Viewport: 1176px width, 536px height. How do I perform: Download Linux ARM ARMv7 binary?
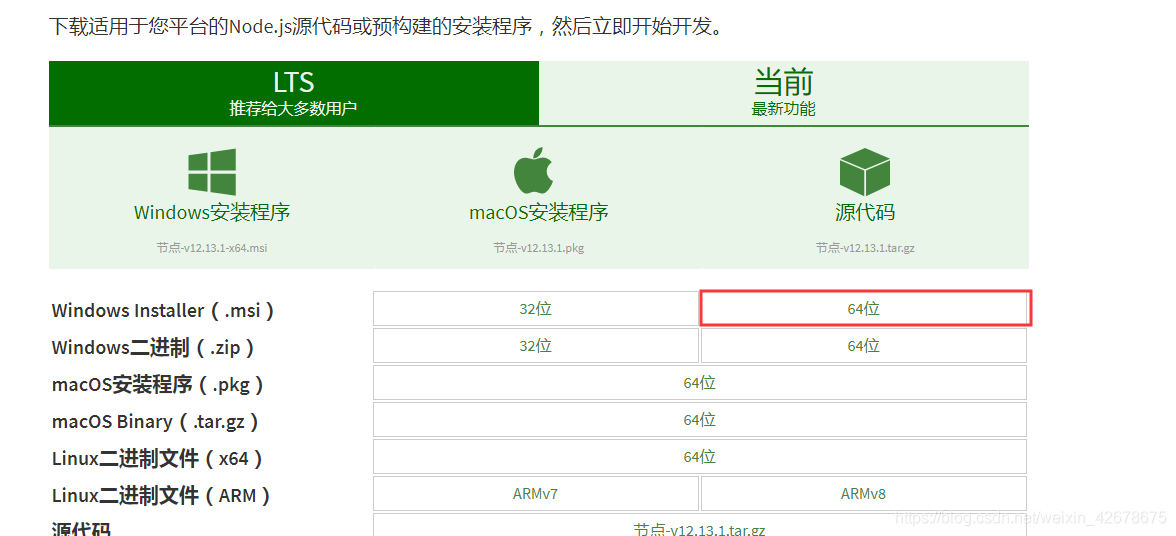[536, 493]
